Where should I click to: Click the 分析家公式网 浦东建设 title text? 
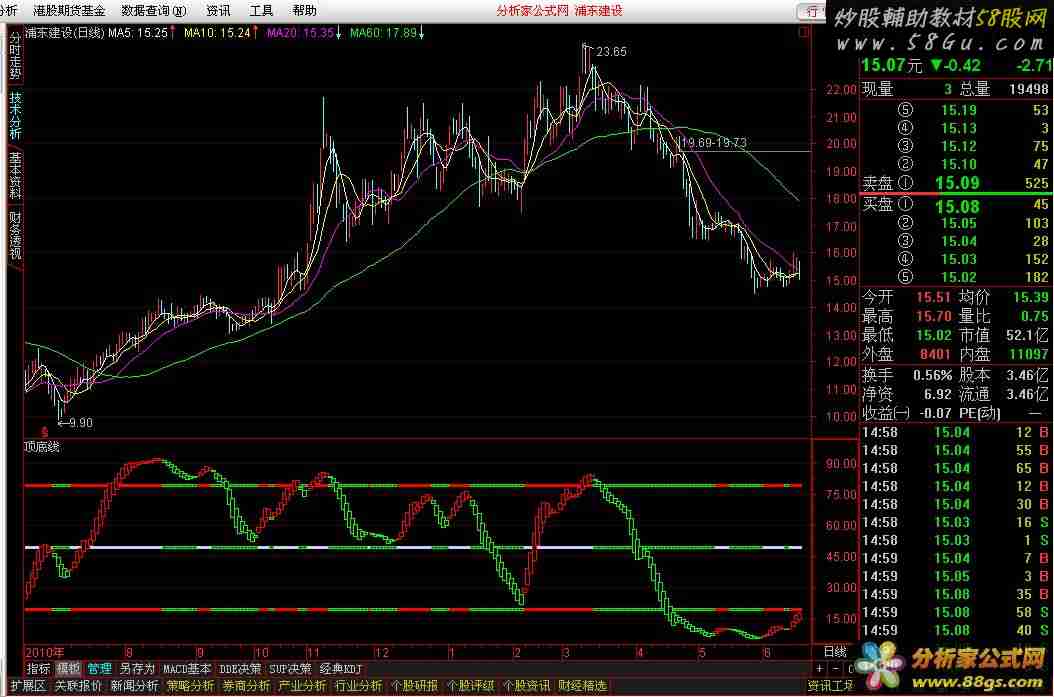559,11
